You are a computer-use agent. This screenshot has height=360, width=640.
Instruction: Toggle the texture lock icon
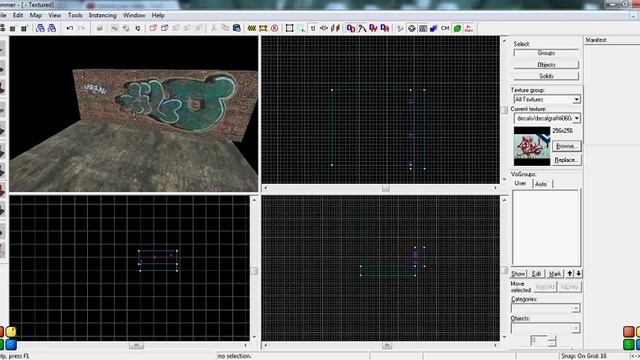[x=313, y=28]
